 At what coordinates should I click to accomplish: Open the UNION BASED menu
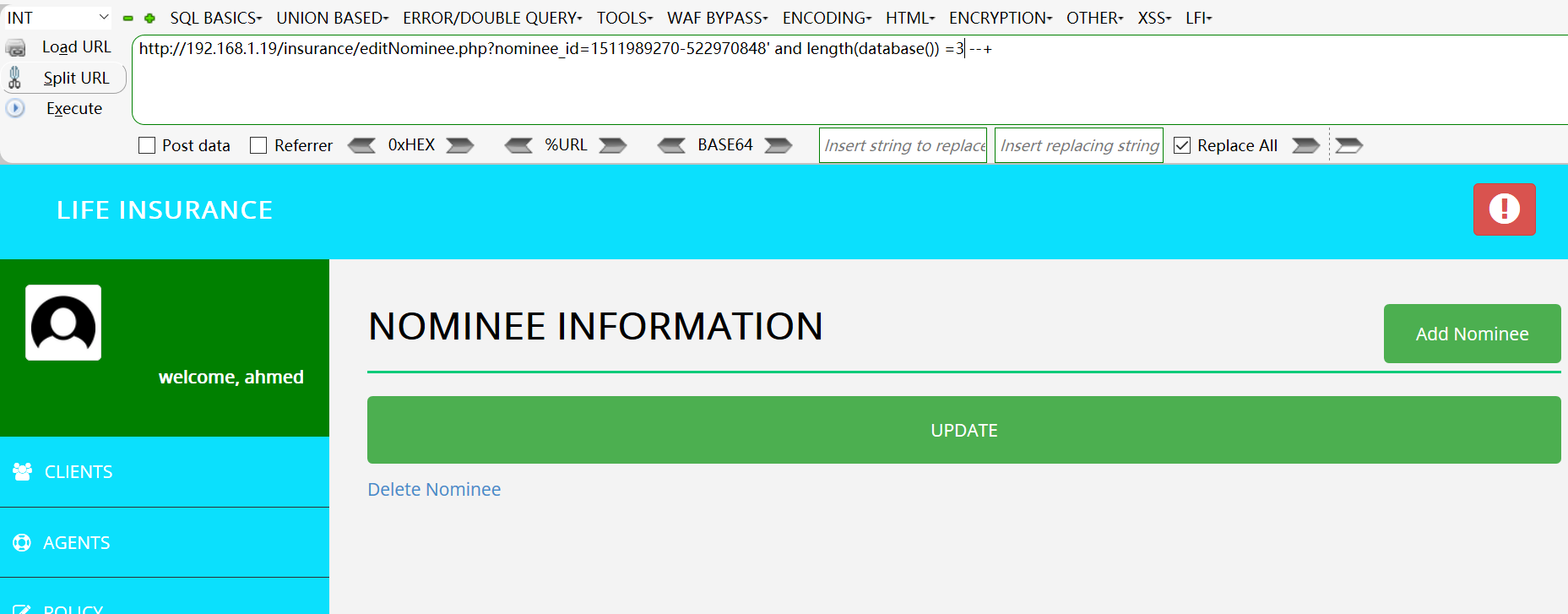pos(333,18)
